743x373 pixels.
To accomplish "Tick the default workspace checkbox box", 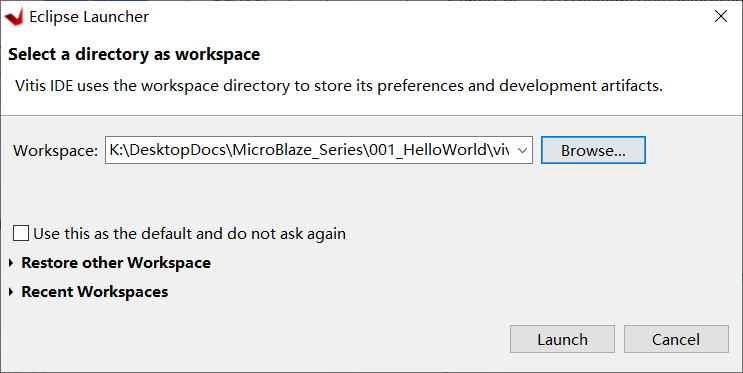I will (x=21, y=233).
